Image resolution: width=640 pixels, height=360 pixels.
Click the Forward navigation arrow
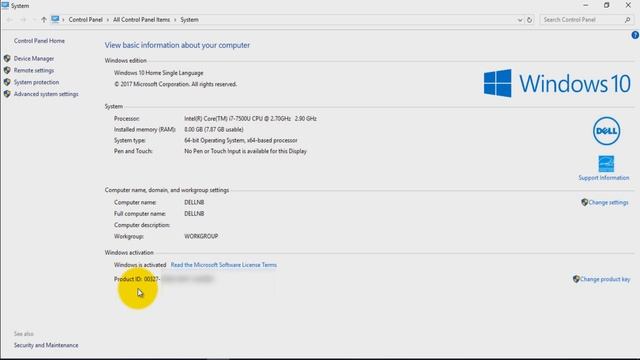pyautogui.click(x=23, y=20)
